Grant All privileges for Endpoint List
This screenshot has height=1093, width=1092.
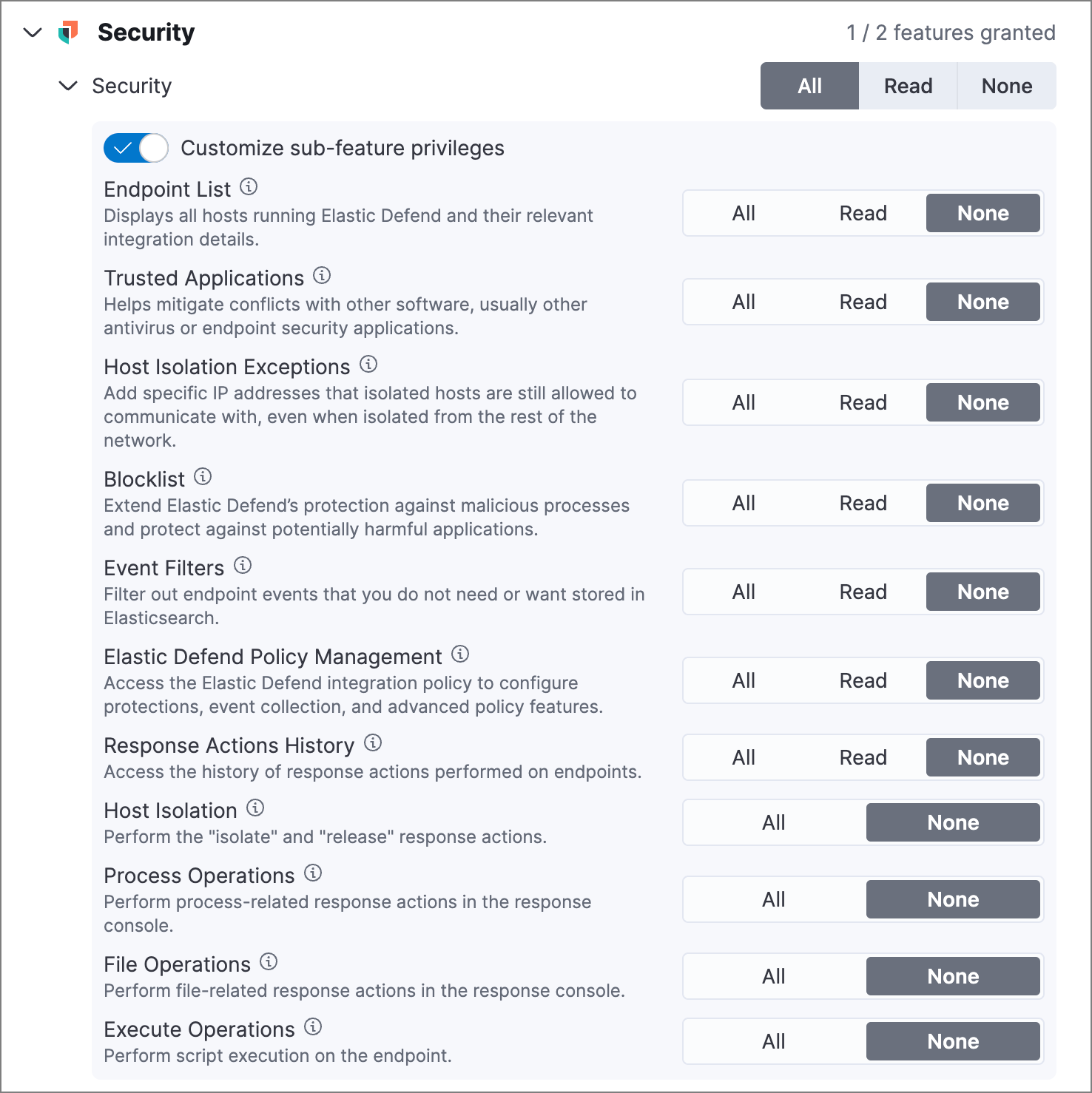(744, 212)
